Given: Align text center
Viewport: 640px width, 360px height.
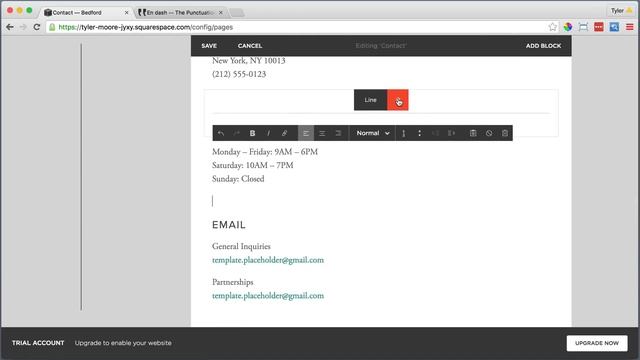Looking at the screenshot, I should click(x=322, y=133).
